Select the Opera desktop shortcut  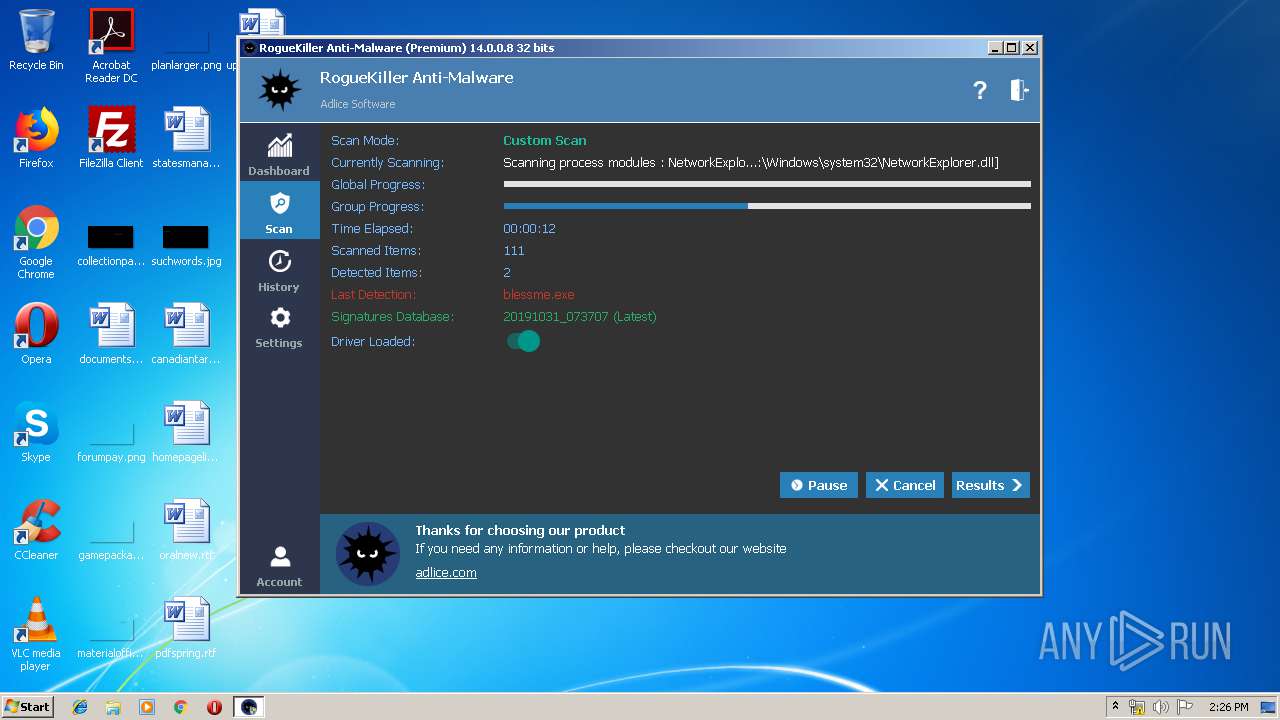36,334
